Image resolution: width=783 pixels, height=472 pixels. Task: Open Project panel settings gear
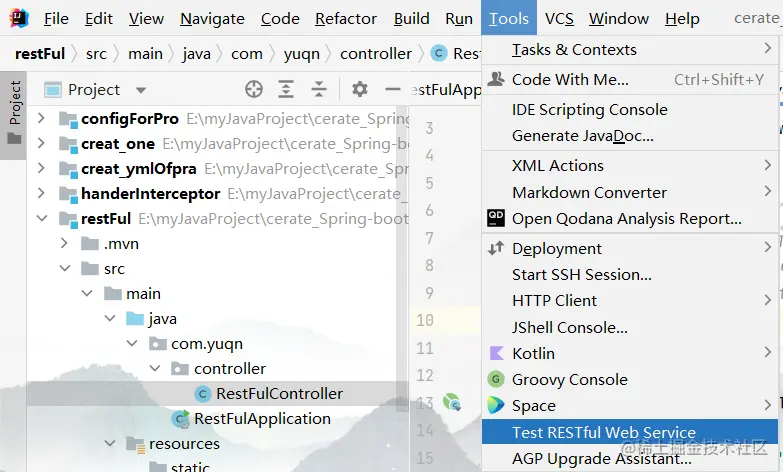coord(360,89)
